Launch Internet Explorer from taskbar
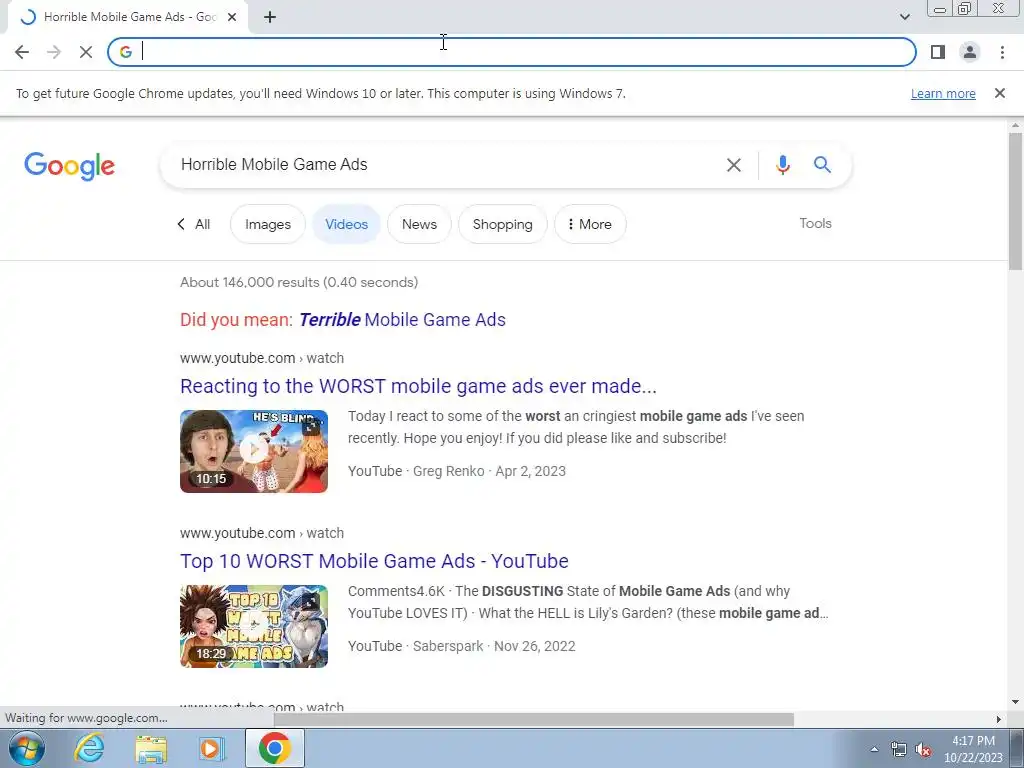Viewport: 1024px width, 768px height. pos(89,748)
